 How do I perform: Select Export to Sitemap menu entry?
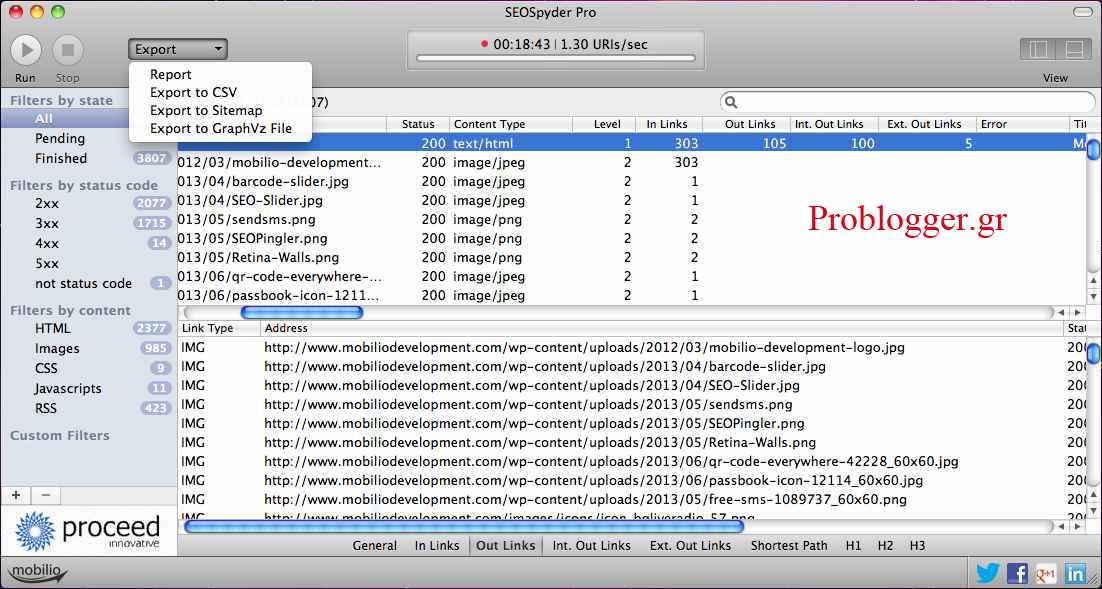coord(206,110)
